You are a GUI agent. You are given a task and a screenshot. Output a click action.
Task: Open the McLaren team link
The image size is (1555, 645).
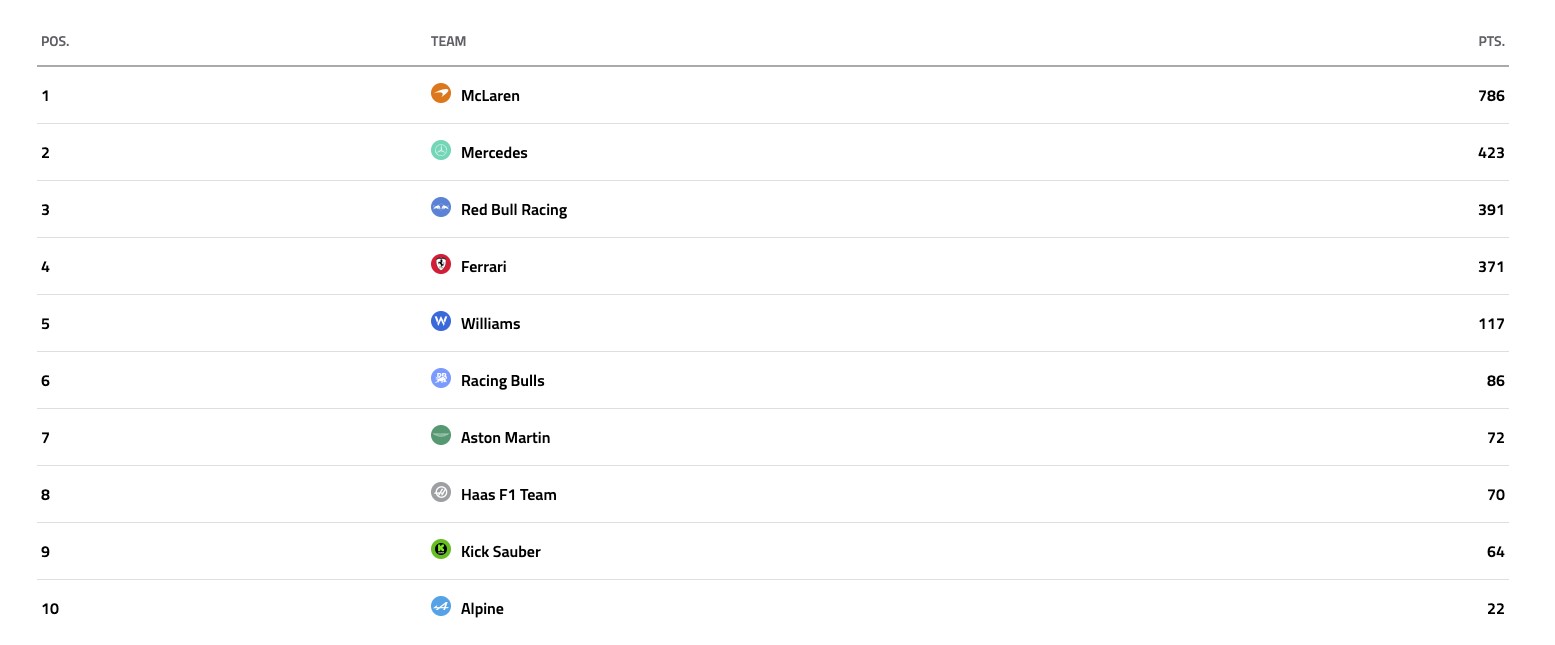(x=490, y=96)
